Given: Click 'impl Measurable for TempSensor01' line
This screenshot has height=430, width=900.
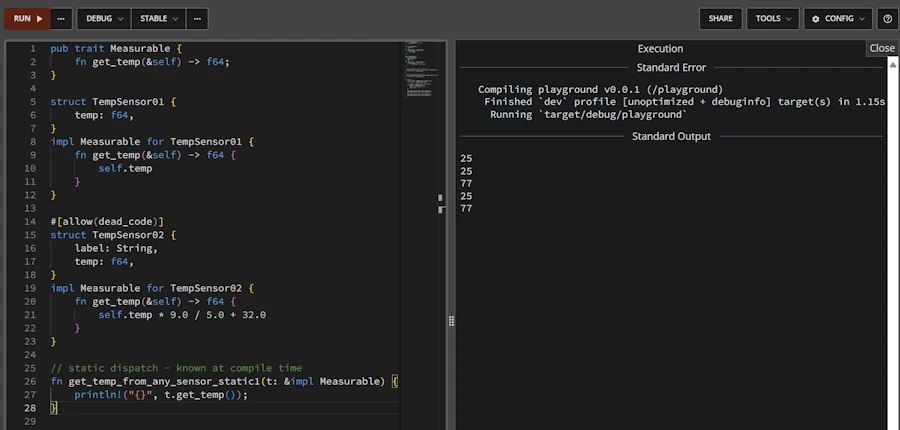Looking at the screenshot, I should tap(152, 142).
